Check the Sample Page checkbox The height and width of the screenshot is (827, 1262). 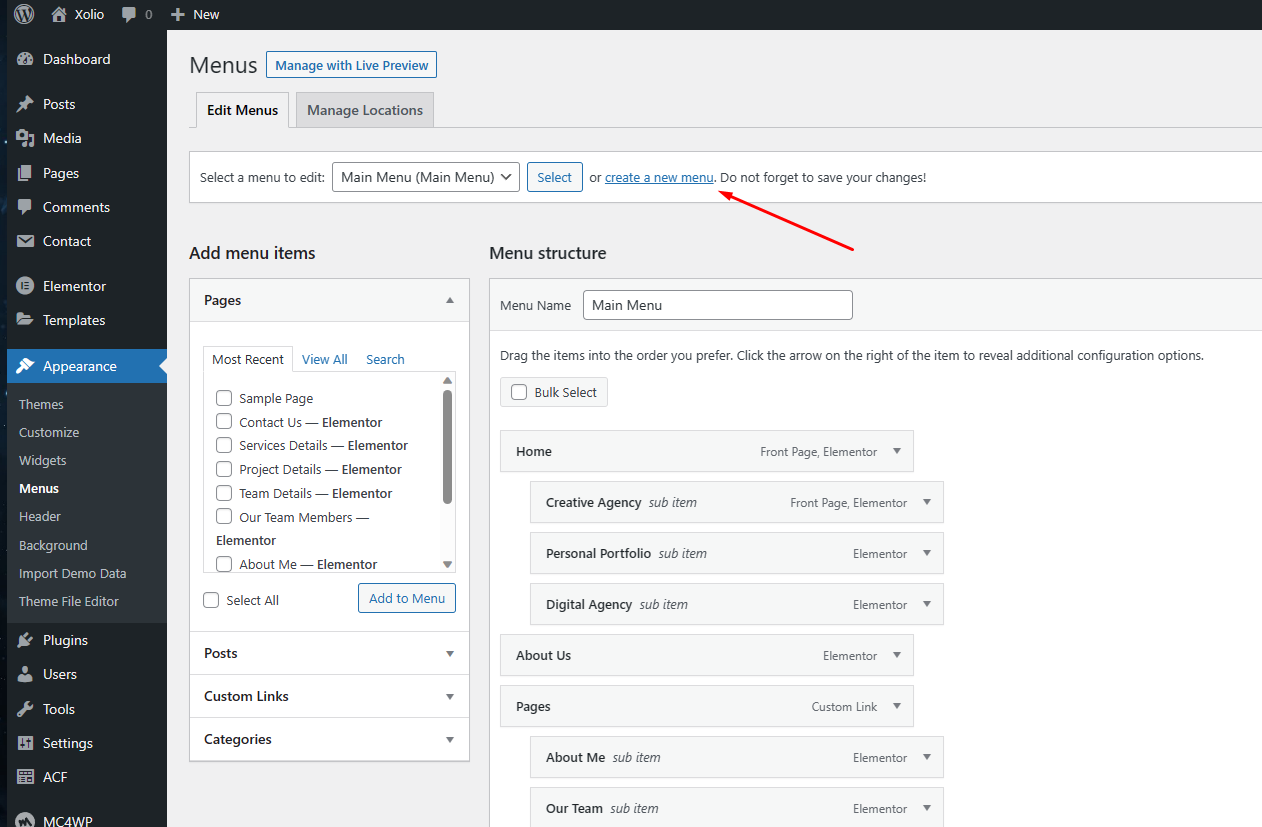coord(224,398)
